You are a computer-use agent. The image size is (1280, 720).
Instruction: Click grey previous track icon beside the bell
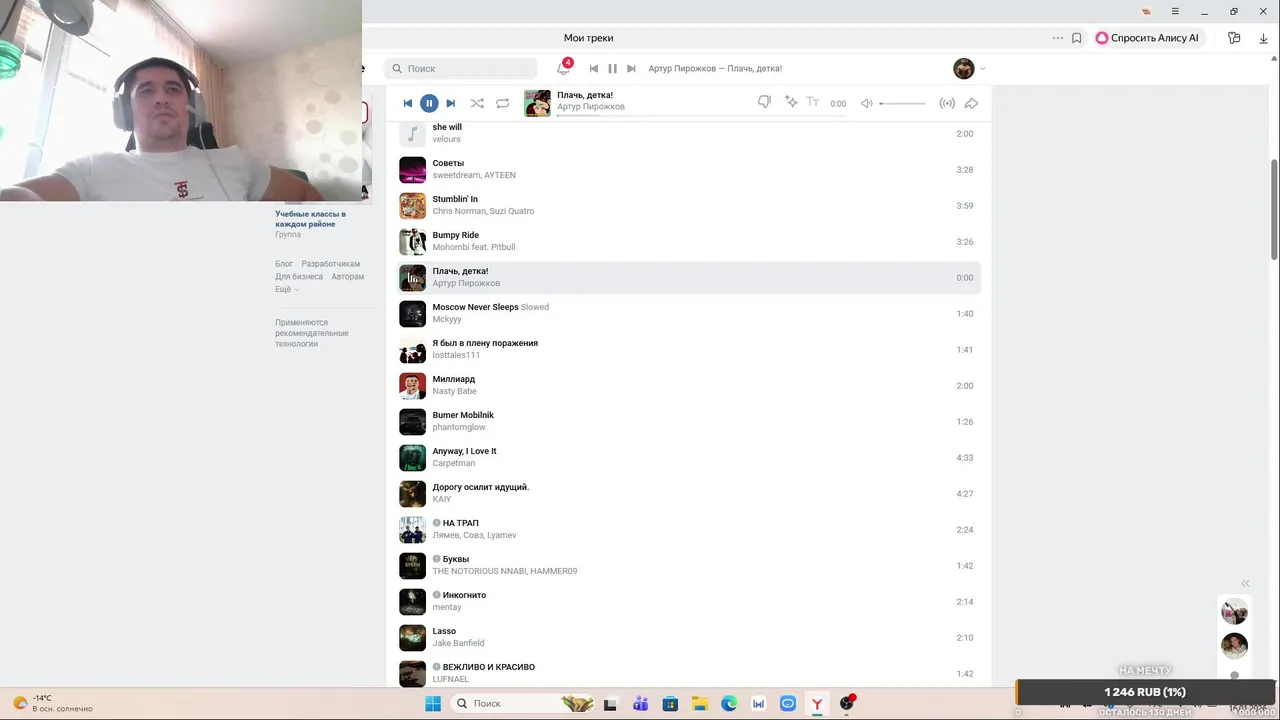(x=594, y=68)
